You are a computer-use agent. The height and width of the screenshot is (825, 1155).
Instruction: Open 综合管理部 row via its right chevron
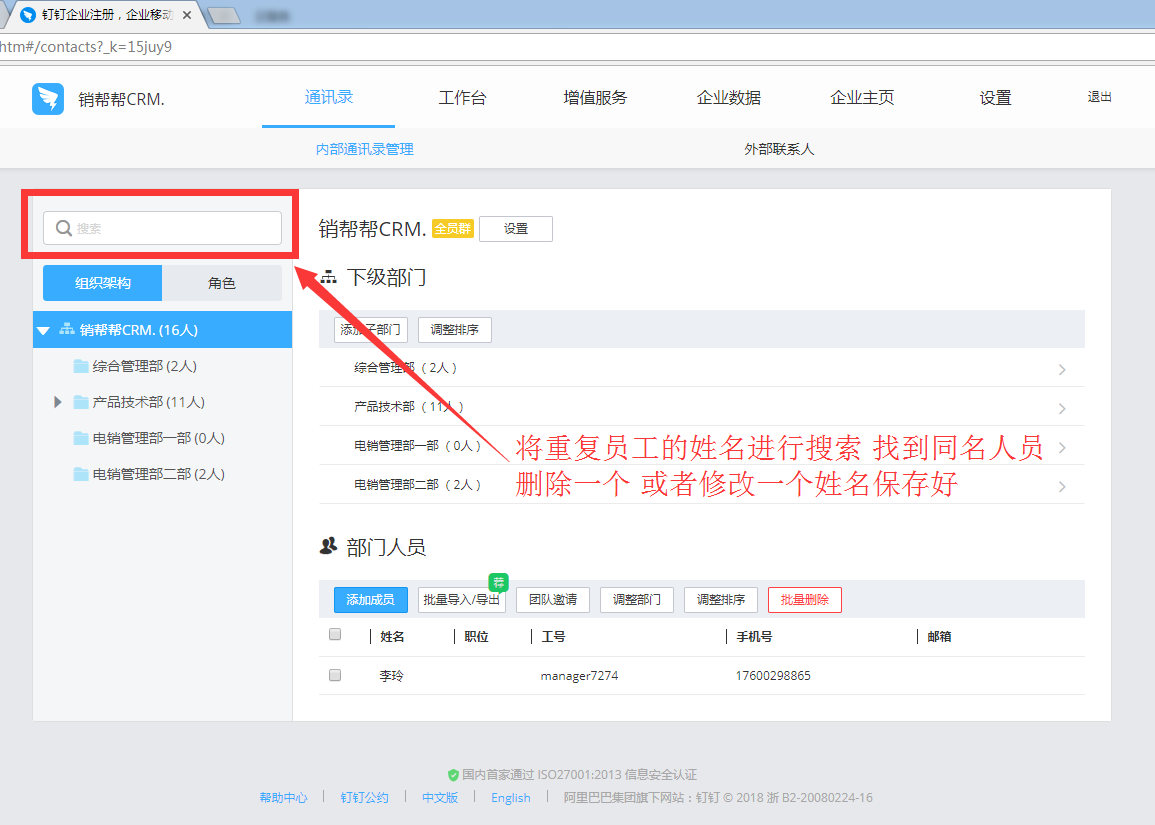pos(1061,370)
